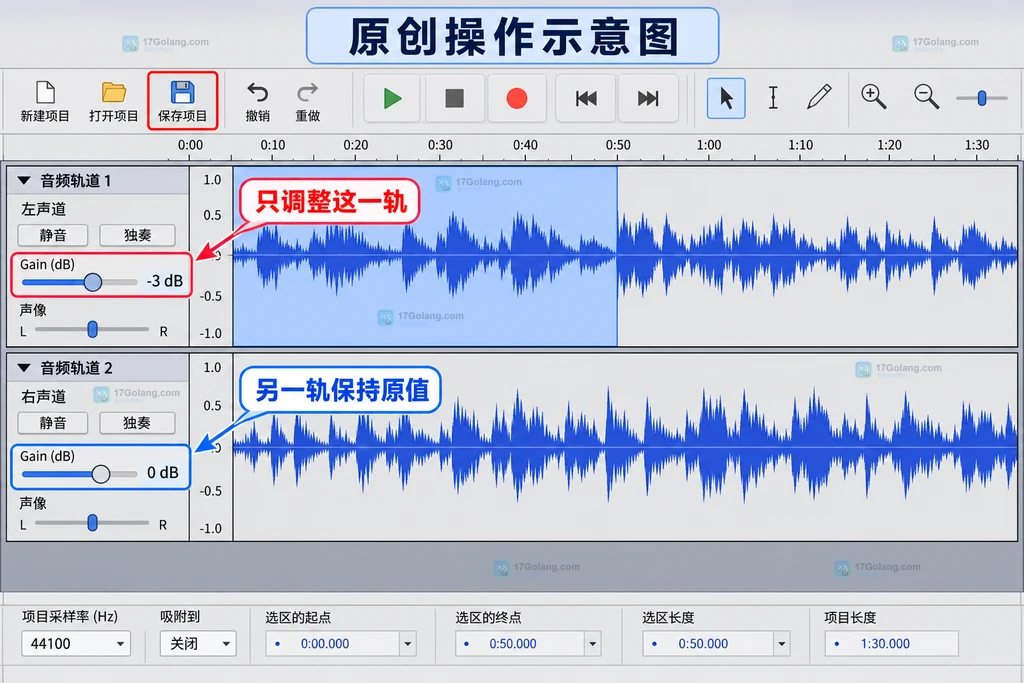Open 吸附到 关闭 dropdown
Image resolution: width=1024 pixels, height=683 pixels.
pos(198,643)
